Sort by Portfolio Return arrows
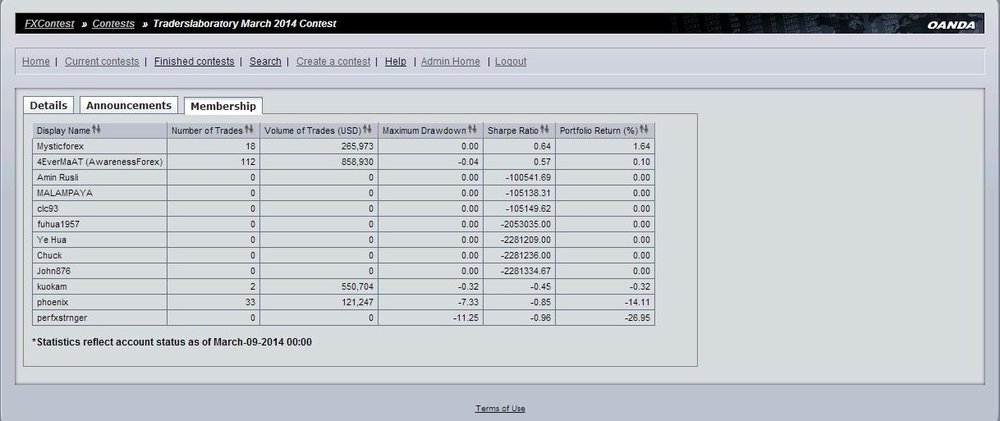Screen dimensions: 1000x421 pos(644,129)
